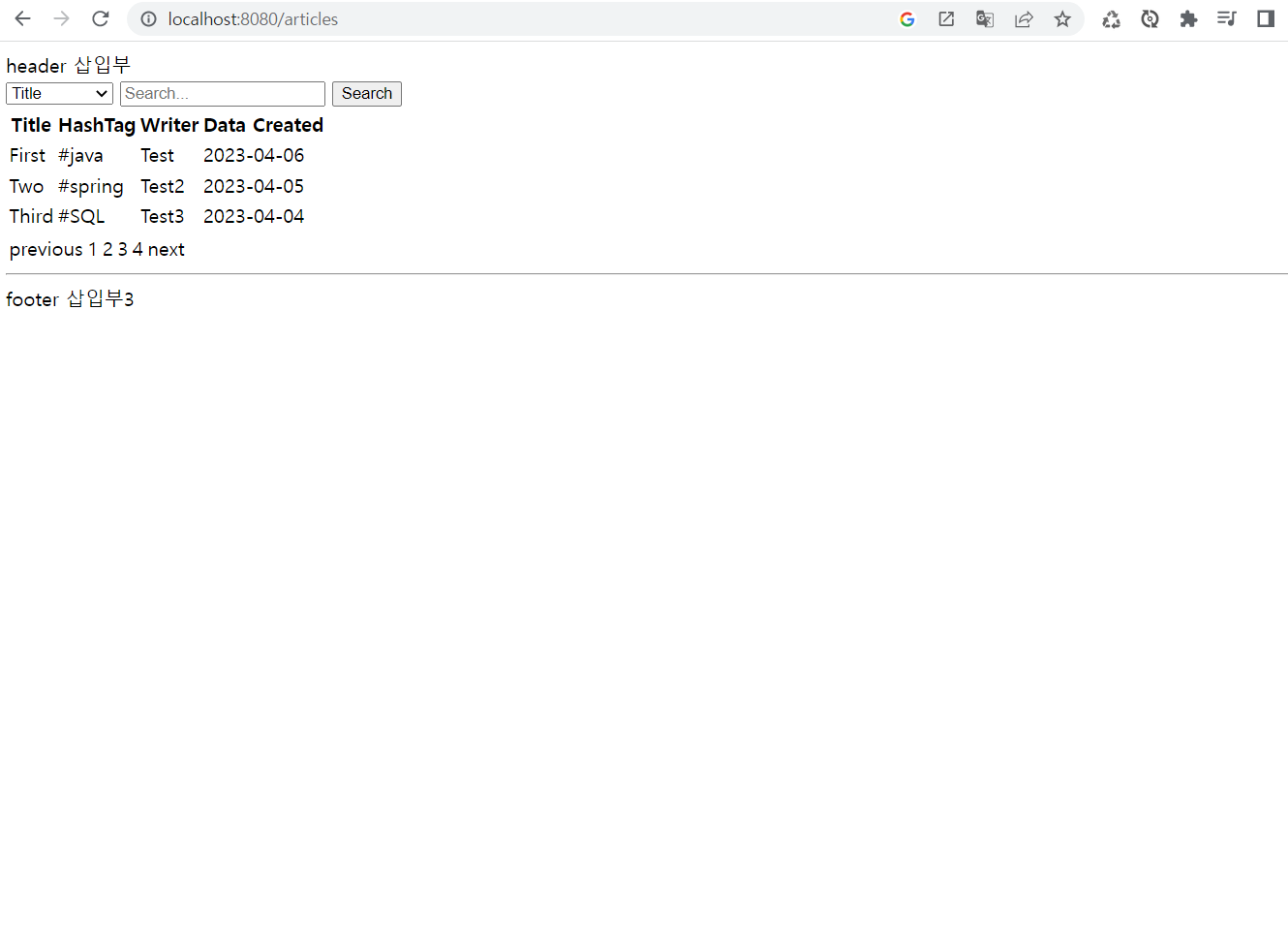Open the Title search type dropdown
Image resolution: width=1288 pixels, height=931 pixels.
[59, 94]
